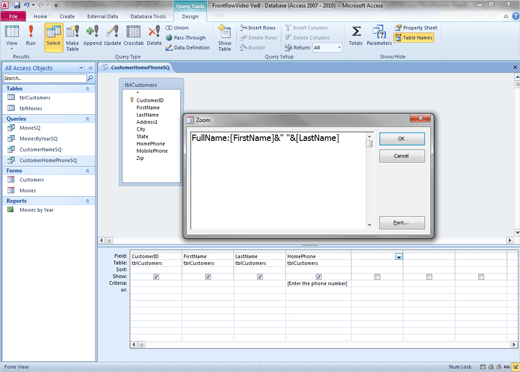Click the navigation search magnifier icon
The image size is (520, 372).
click(x=90, y=78)
